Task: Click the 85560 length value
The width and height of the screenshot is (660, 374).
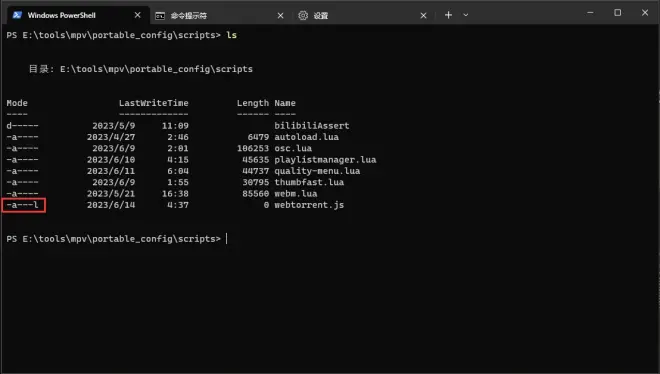Action: pos(255,194)
